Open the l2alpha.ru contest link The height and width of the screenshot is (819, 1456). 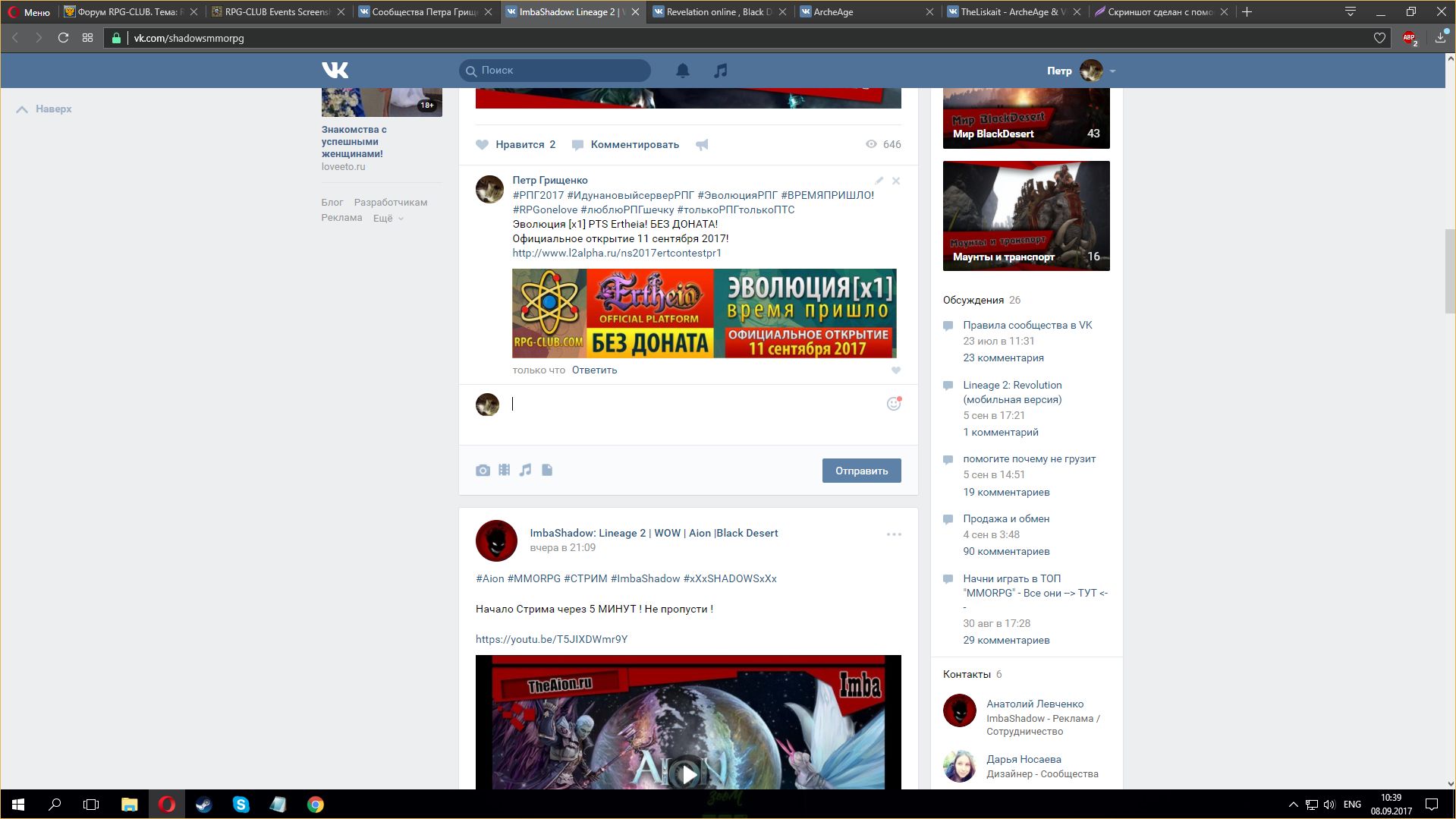(617, 253)
